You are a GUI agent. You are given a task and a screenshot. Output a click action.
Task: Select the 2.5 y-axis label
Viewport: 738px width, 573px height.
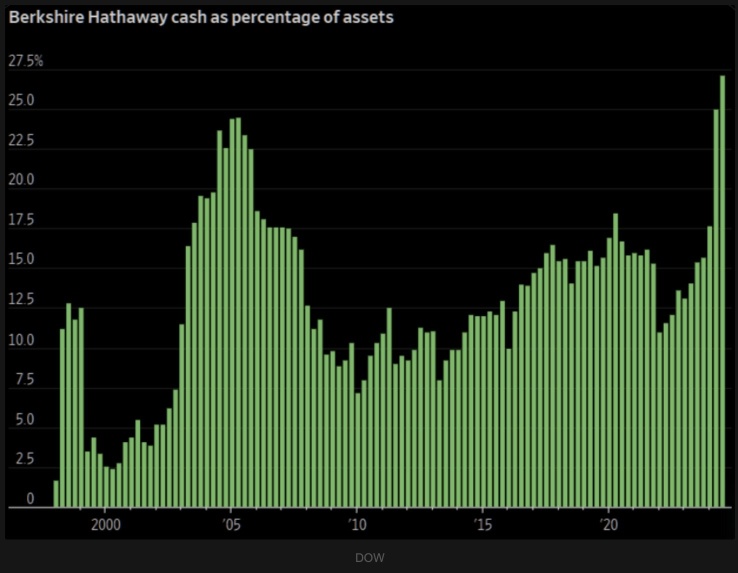(x=23, y=460)
